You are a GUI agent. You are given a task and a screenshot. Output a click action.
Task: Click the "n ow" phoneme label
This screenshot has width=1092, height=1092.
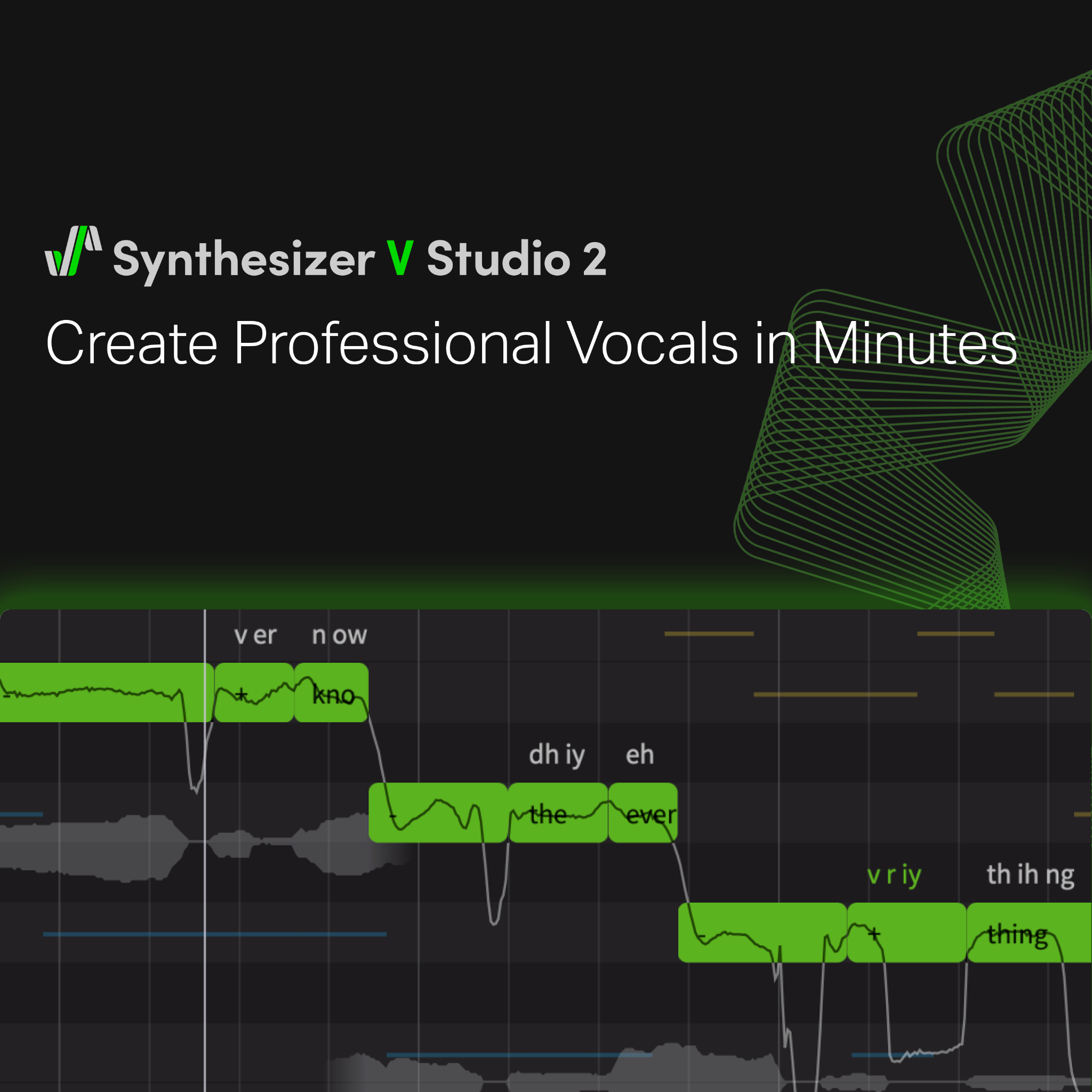(339, 636)
